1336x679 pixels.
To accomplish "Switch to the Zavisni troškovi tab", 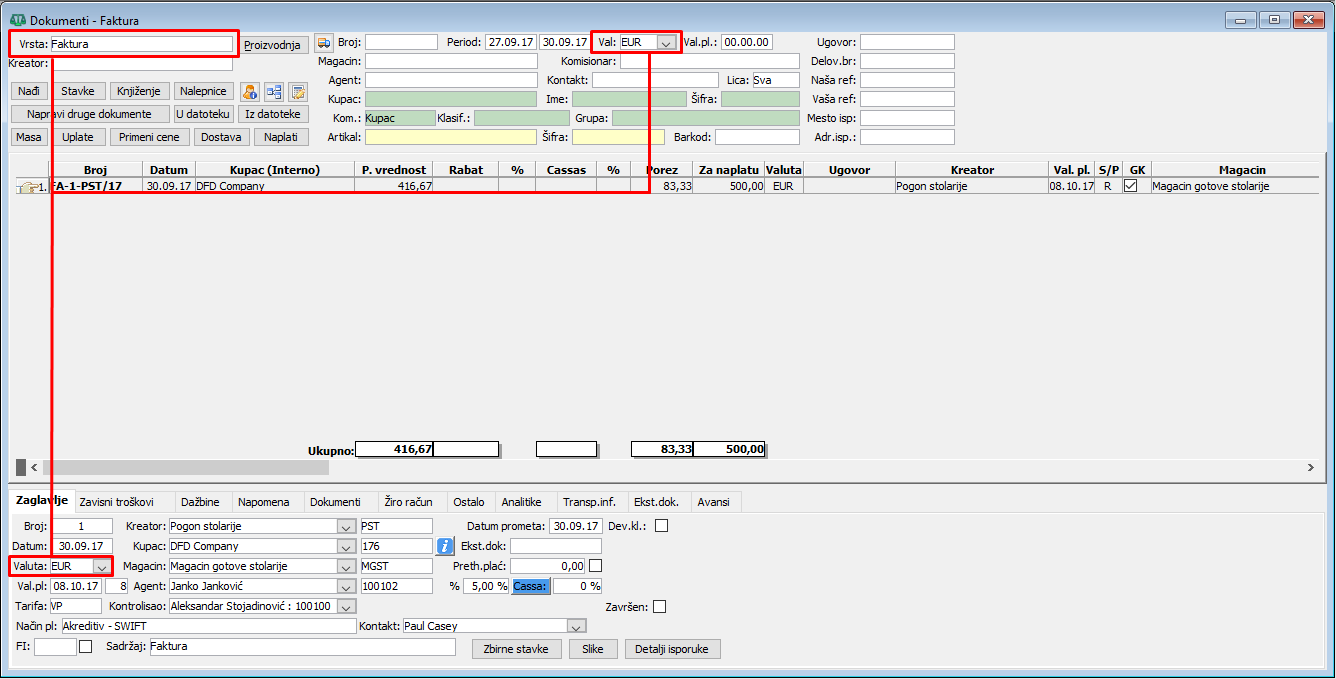I will [x=116, y=502].
